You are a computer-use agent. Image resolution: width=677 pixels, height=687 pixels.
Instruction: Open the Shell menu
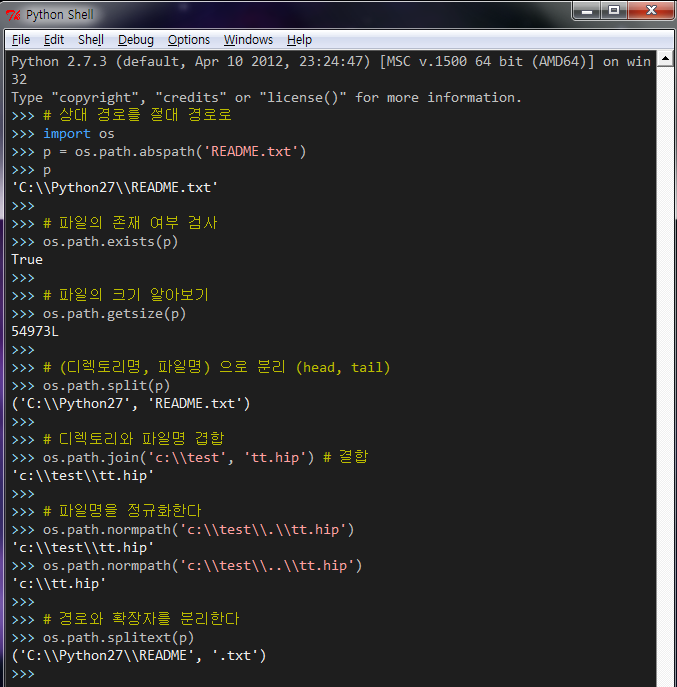(x=91, y=40)
